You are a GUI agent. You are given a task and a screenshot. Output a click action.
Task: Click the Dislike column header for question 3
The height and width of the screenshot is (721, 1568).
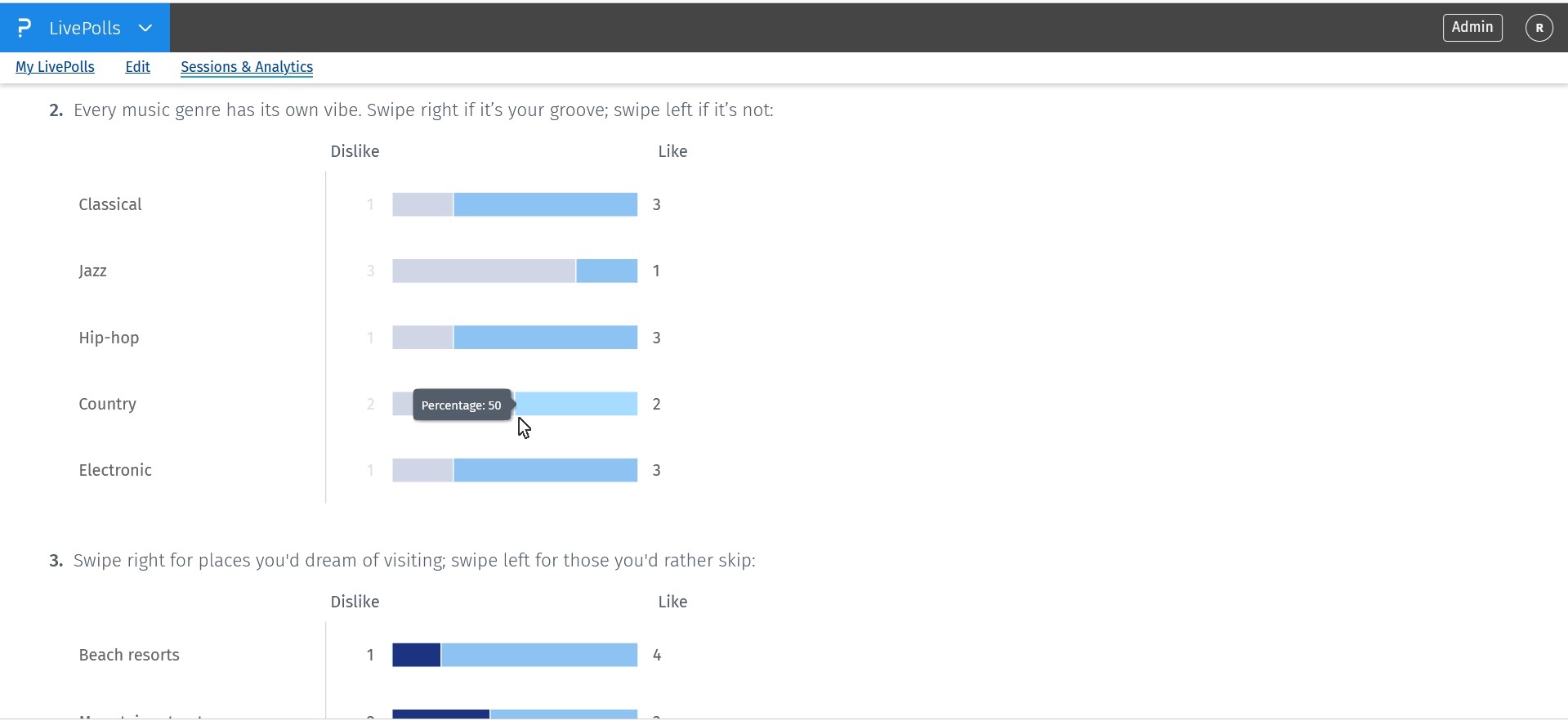[x=354, y=602]
